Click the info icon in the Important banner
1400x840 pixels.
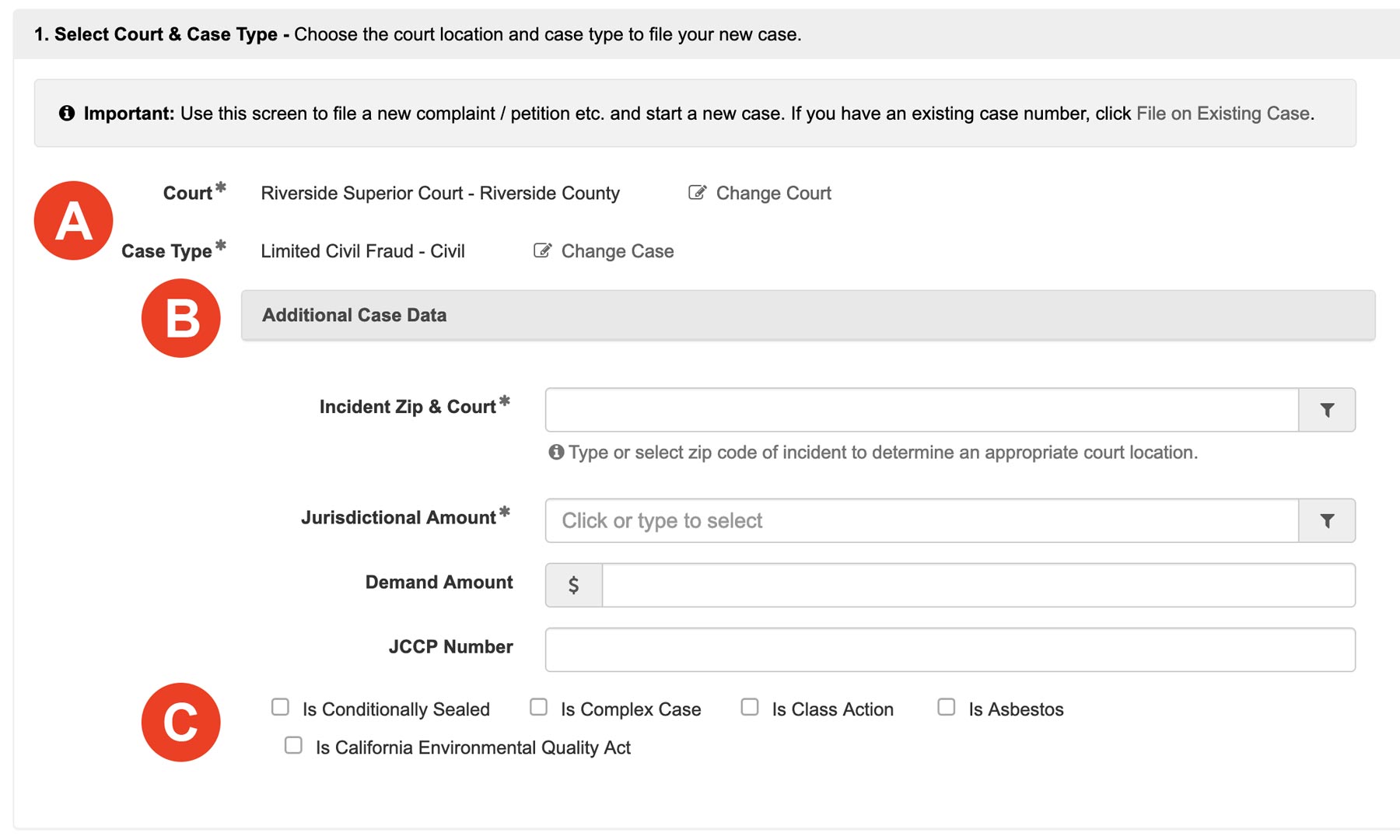tap(68, 112)
